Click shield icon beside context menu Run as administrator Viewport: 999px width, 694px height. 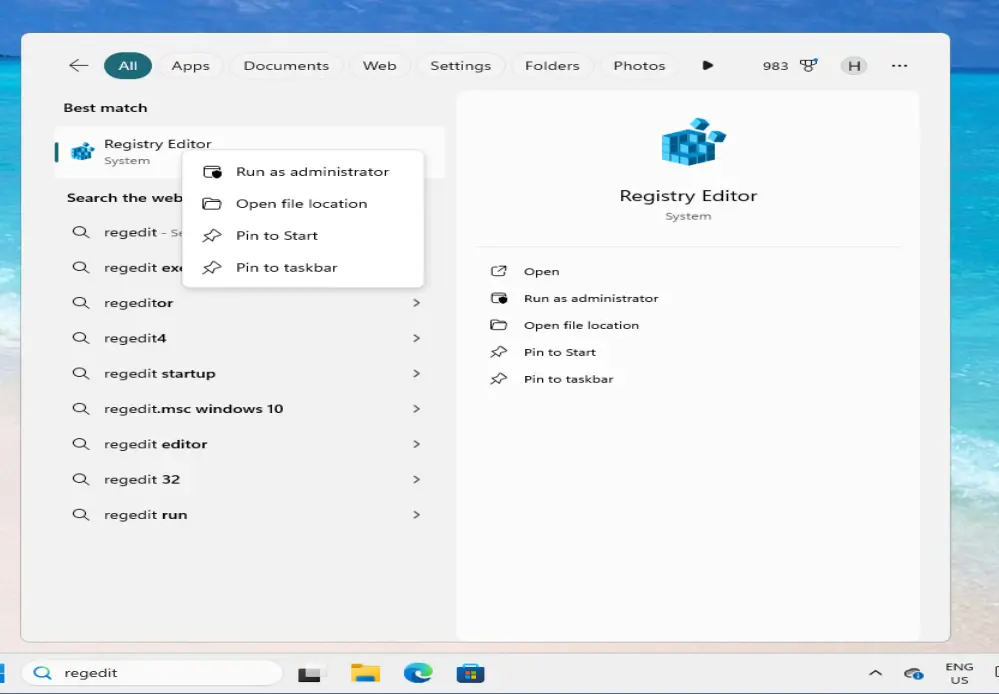point(212,171)
